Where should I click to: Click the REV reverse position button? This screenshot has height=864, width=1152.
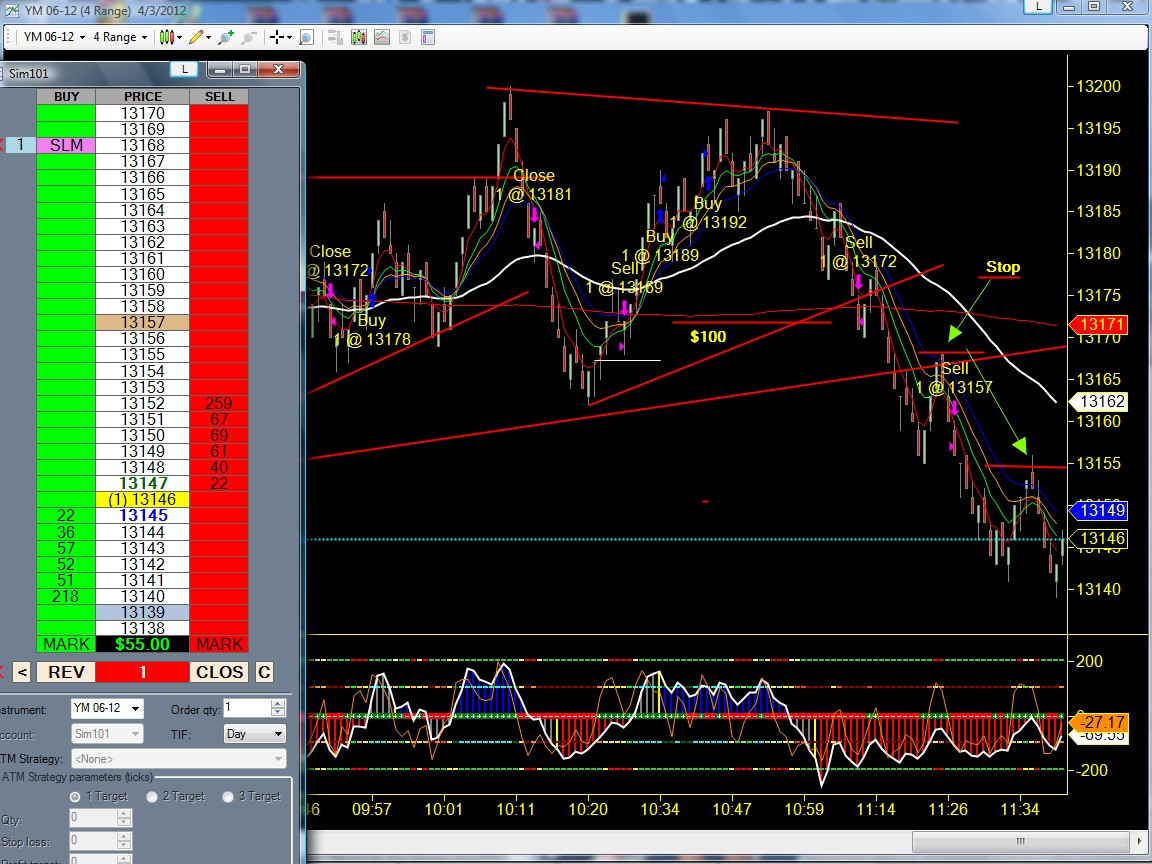[x=66, y=672]
